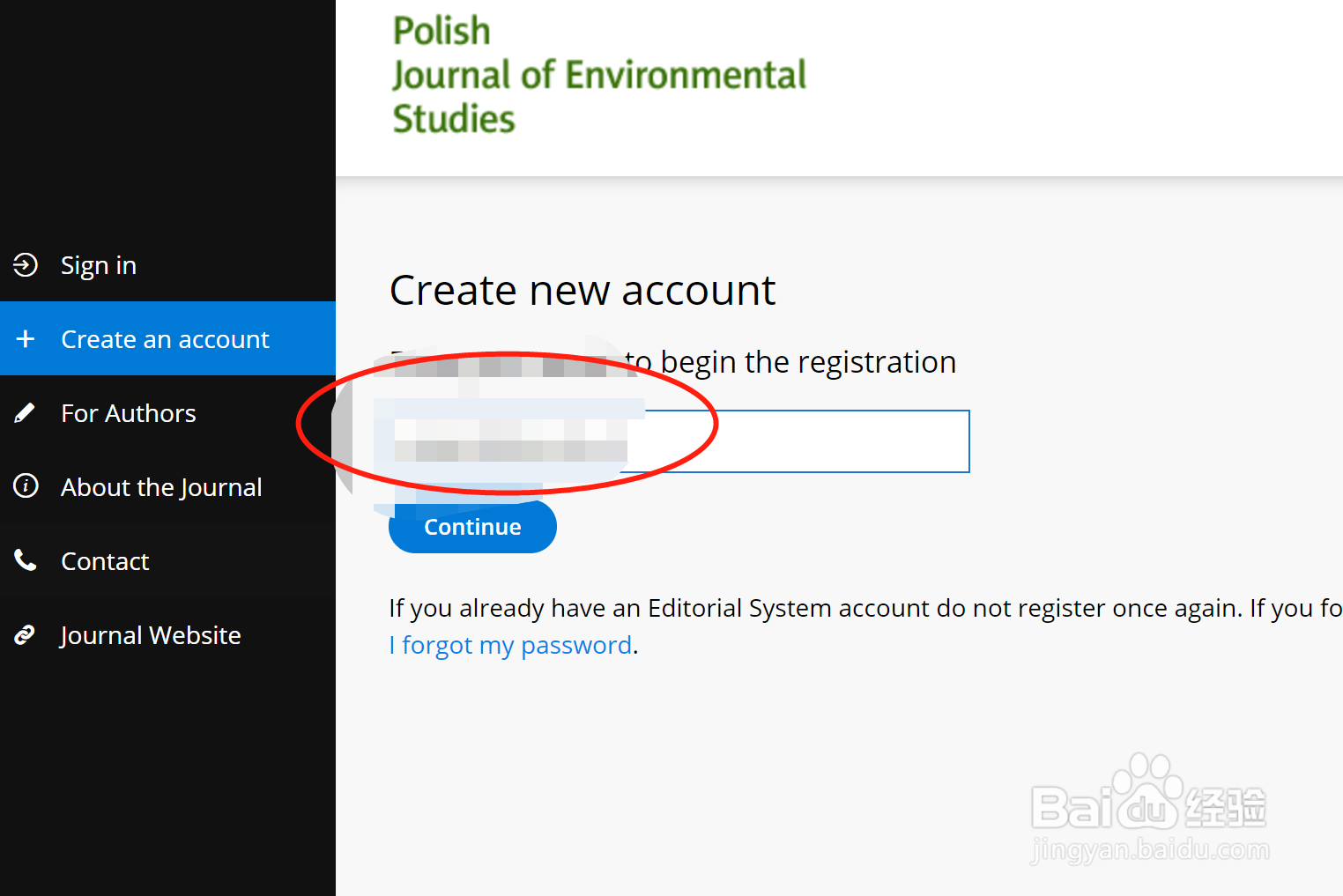1343x896 pixels.
Task: Click the Polish Journal of Environmental Studies logo
Action: pos(598,75)
